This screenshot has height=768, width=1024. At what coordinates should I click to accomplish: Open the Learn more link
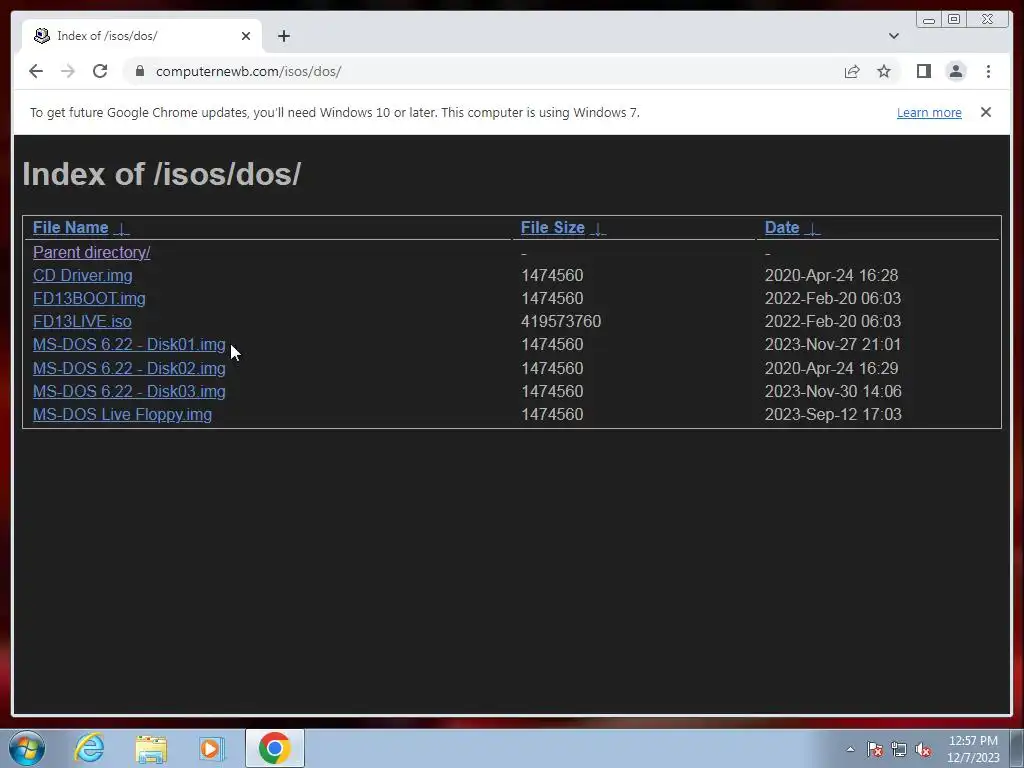pos(929,112)
